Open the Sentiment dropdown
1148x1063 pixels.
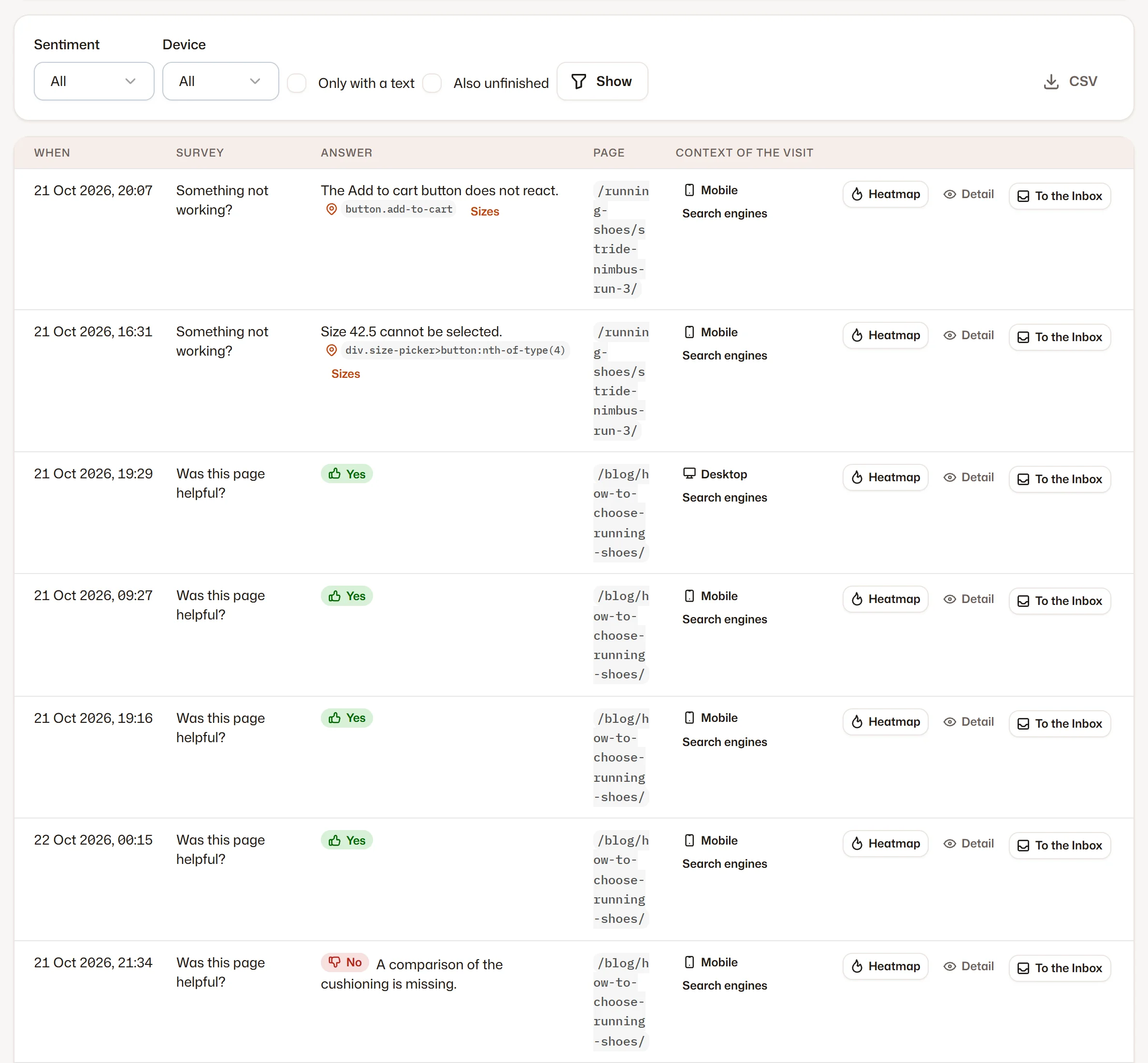[x=94, y=81]
